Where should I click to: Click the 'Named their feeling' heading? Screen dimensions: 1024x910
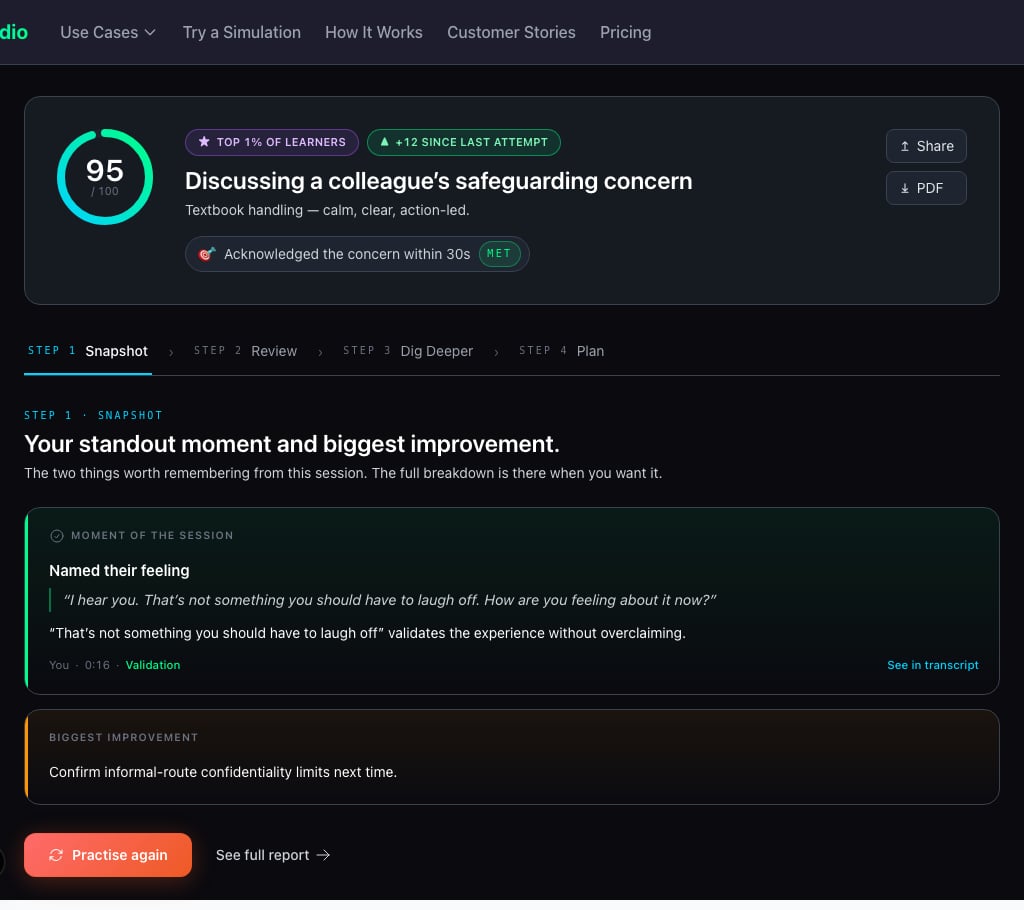click(x=120, y=570)
